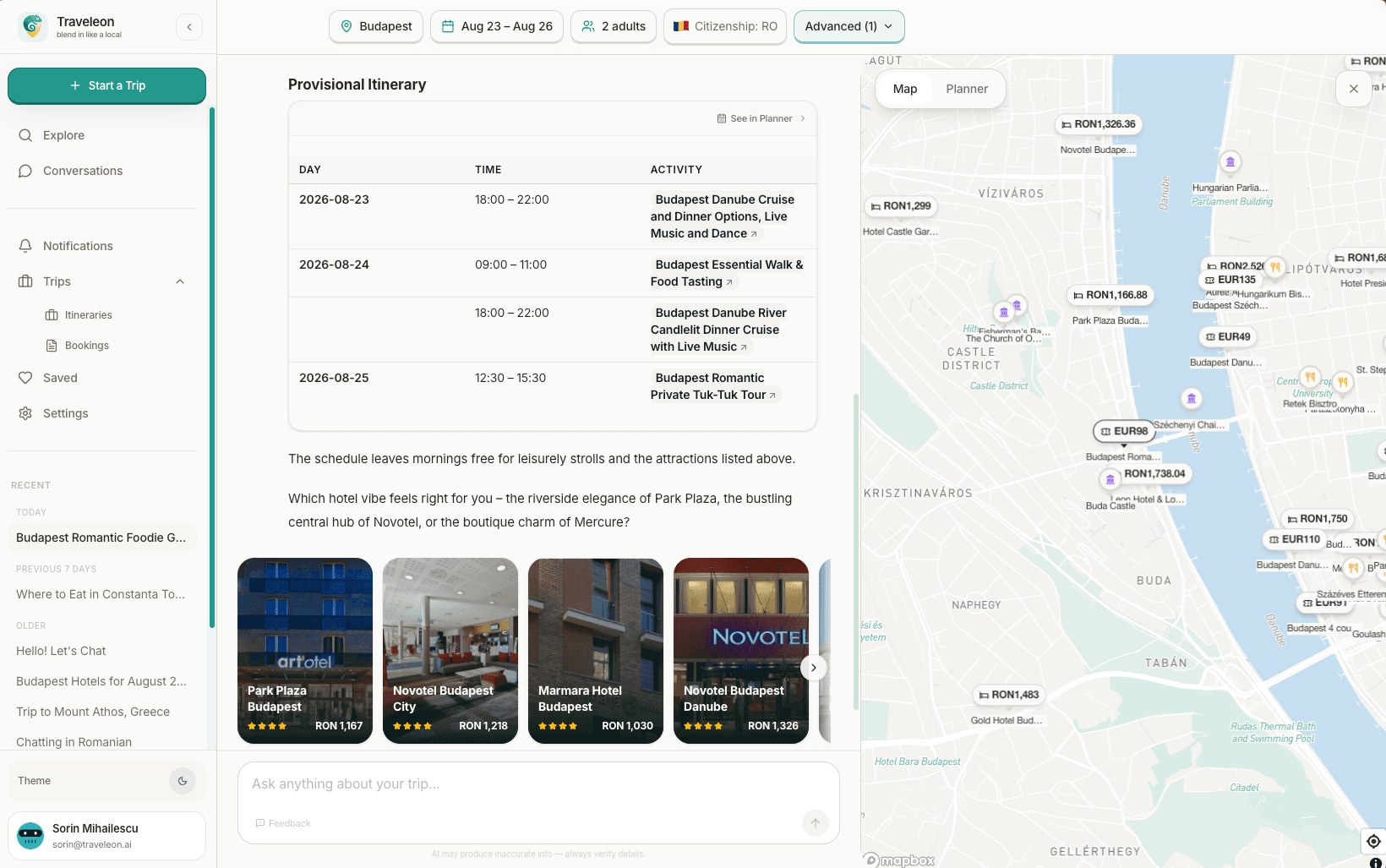
Task: Open the Where to Eat in Constanta conversation
Action: [x=101, y=594]
